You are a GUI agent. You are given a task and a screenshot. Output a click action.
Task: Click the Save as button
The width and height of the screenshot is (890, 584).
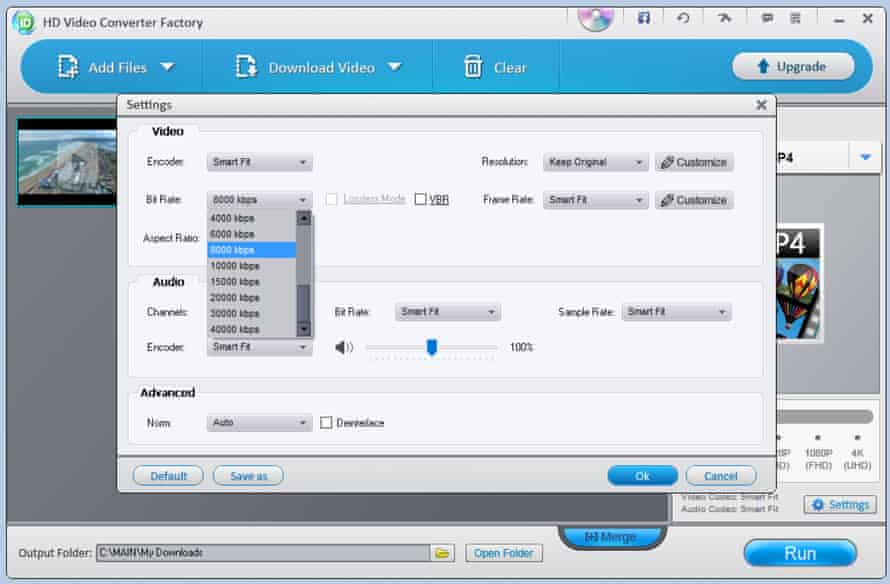click(248, 476)
